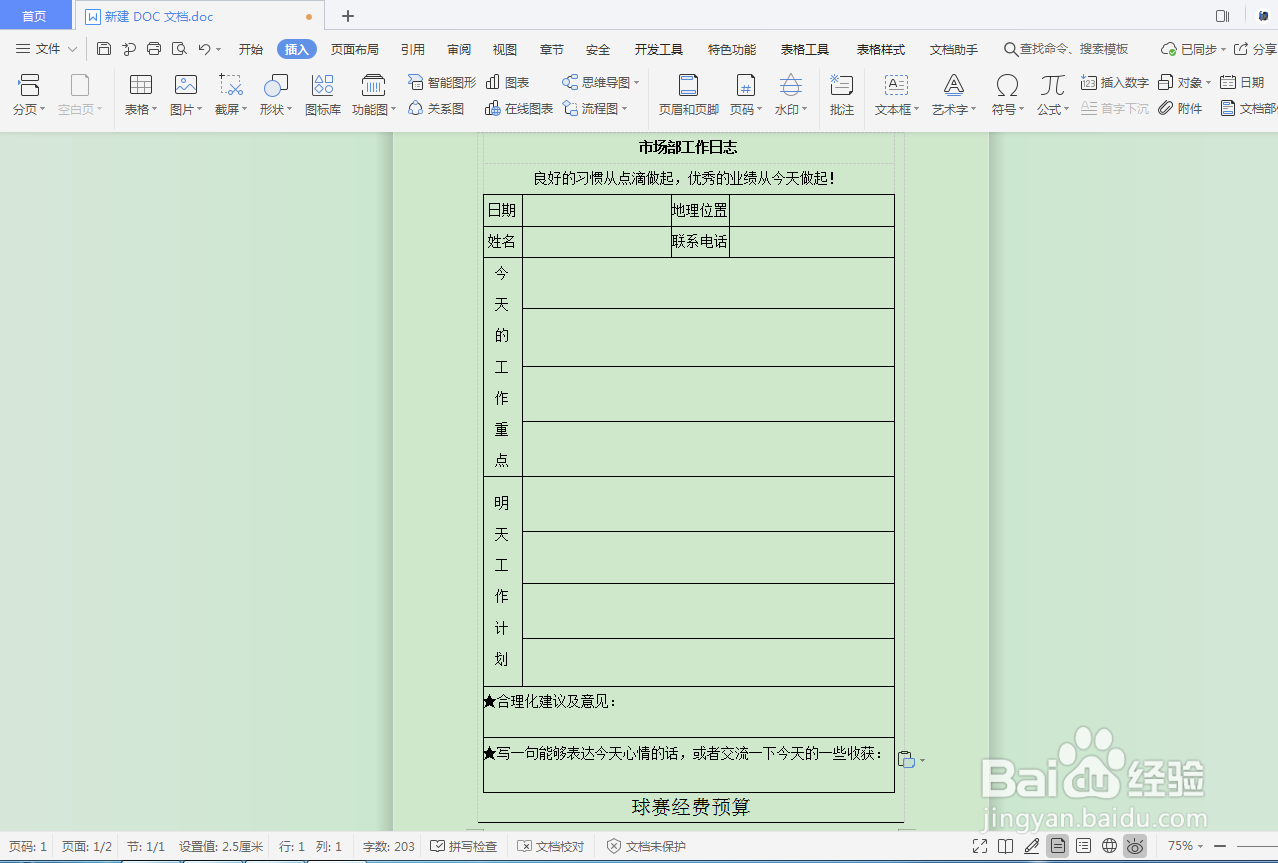This screenshot has width=1278, height=863.
Task: Open the zoom 75% dropdown
Action: (1180, 846)
